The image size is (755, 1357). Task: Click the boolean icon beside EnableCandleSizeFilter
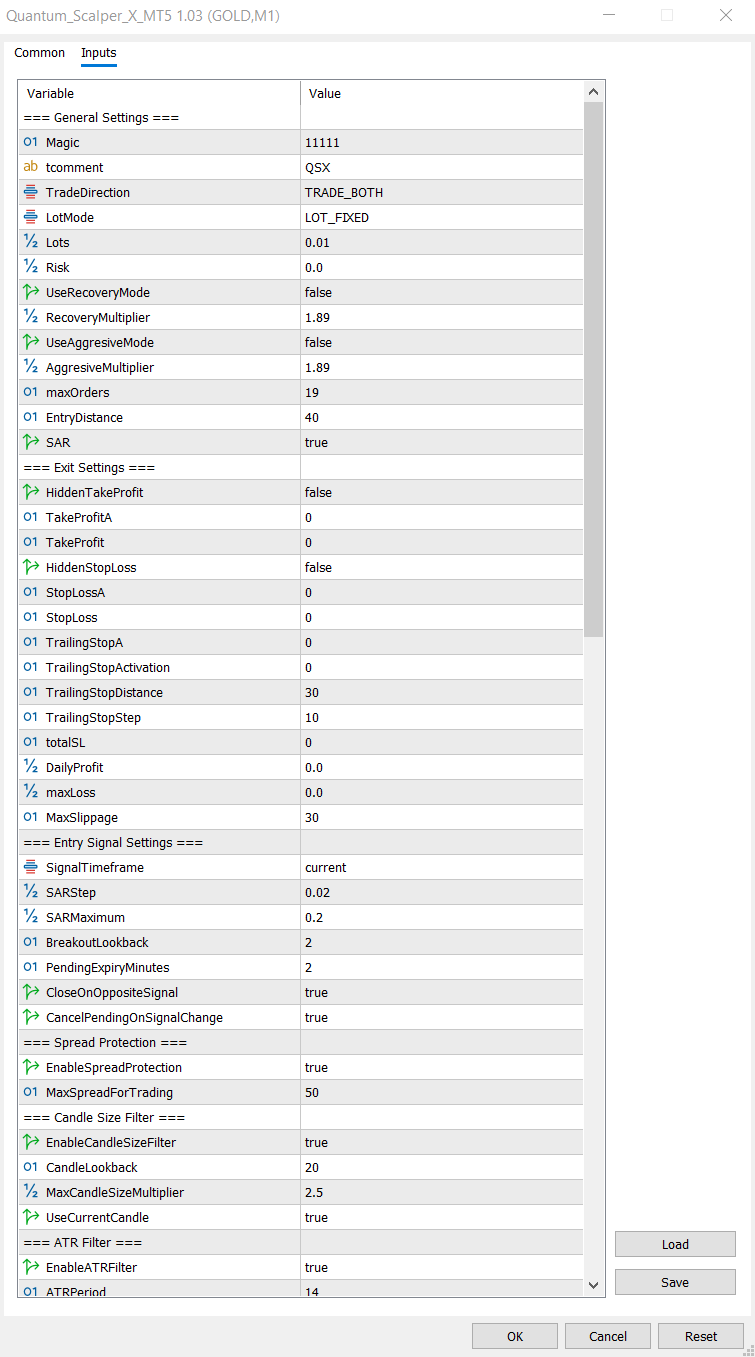(30, 1143)
